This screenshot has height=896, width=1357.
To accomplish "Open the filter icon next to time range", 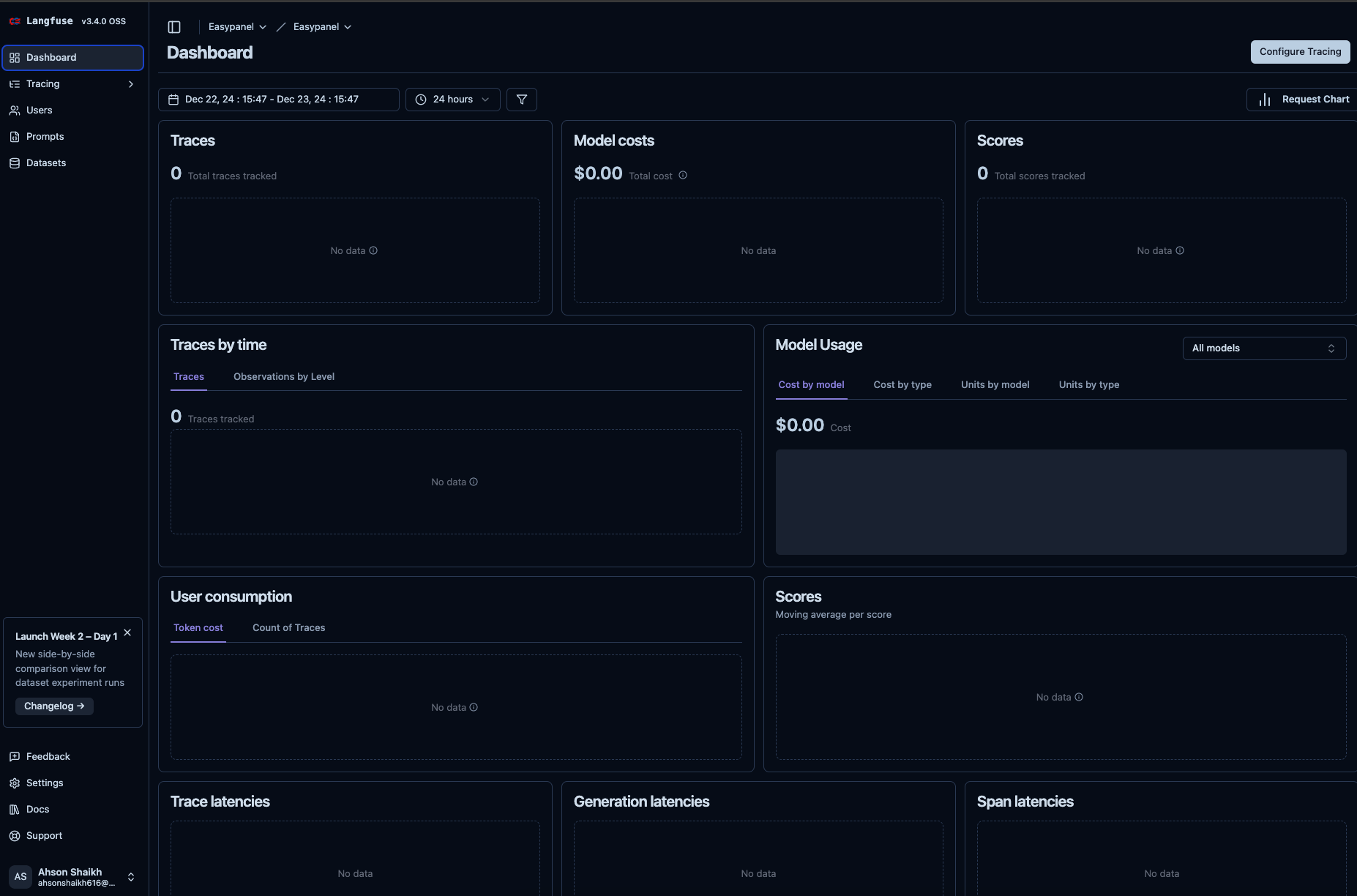I will 522,99.
